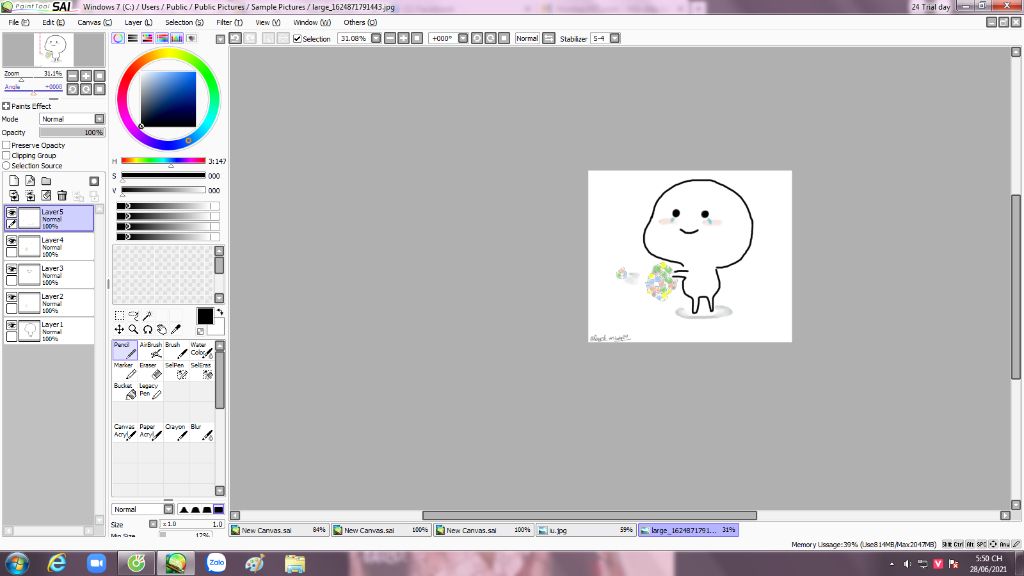Screen dimensions: 1024x576
Task: Select the Legacy Pen tool
Action: pos(150,391)
